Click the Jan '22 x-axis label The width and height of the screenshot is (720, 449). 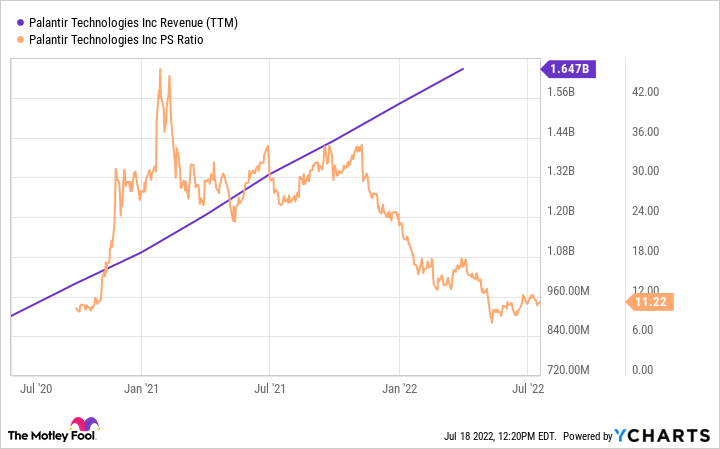coord(399,389)
